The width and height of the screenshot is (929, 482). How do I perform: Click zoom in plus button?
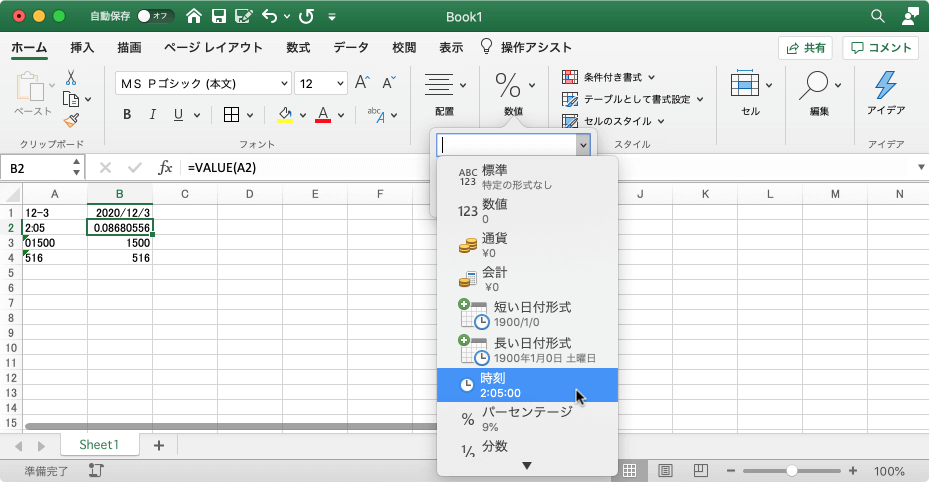pyautogui.click(x=853, y=471)
